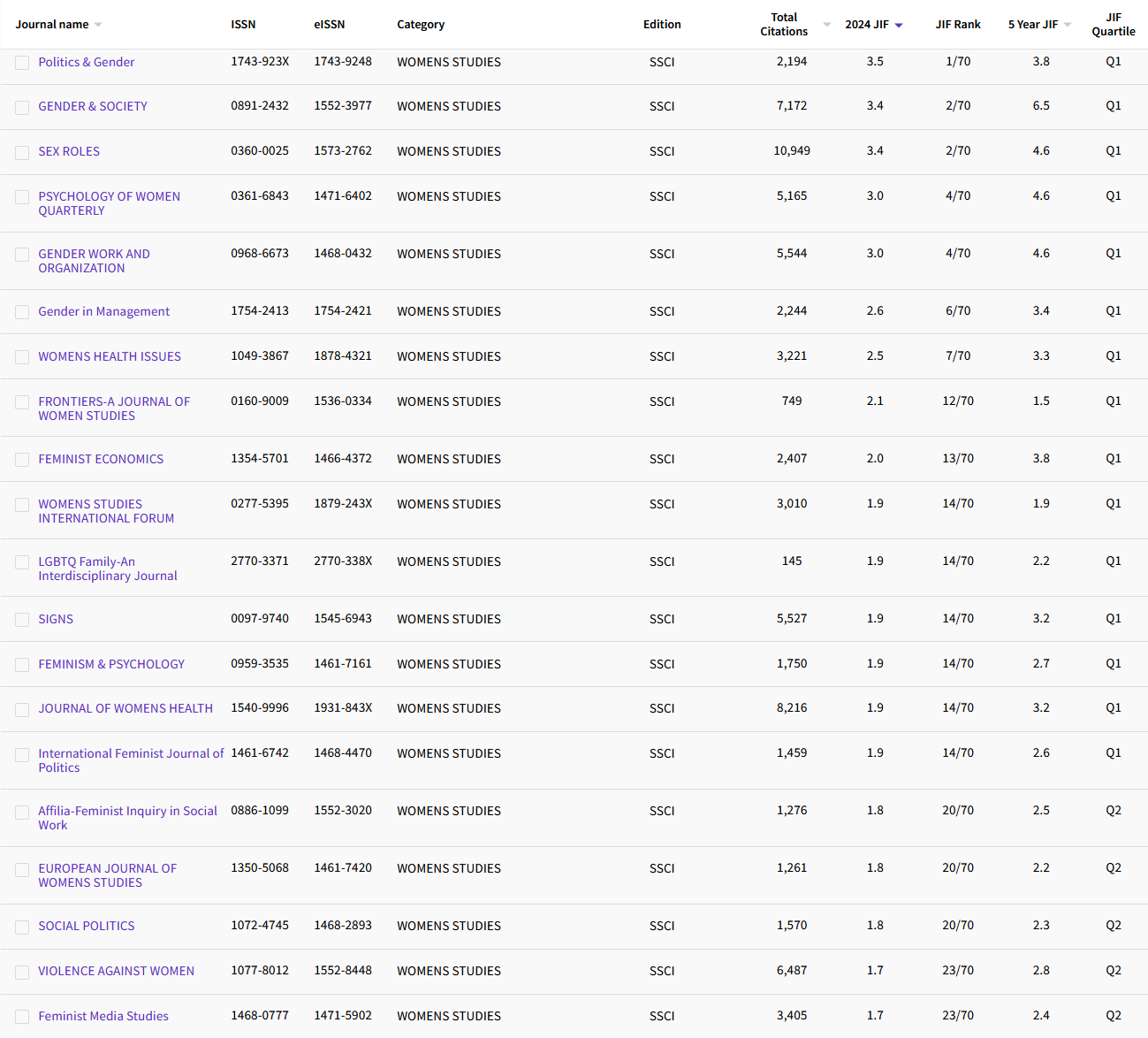Open WOMENS HEALTH ISSUES journal page
1148x1038 pixels.
[x=110, y=356]
